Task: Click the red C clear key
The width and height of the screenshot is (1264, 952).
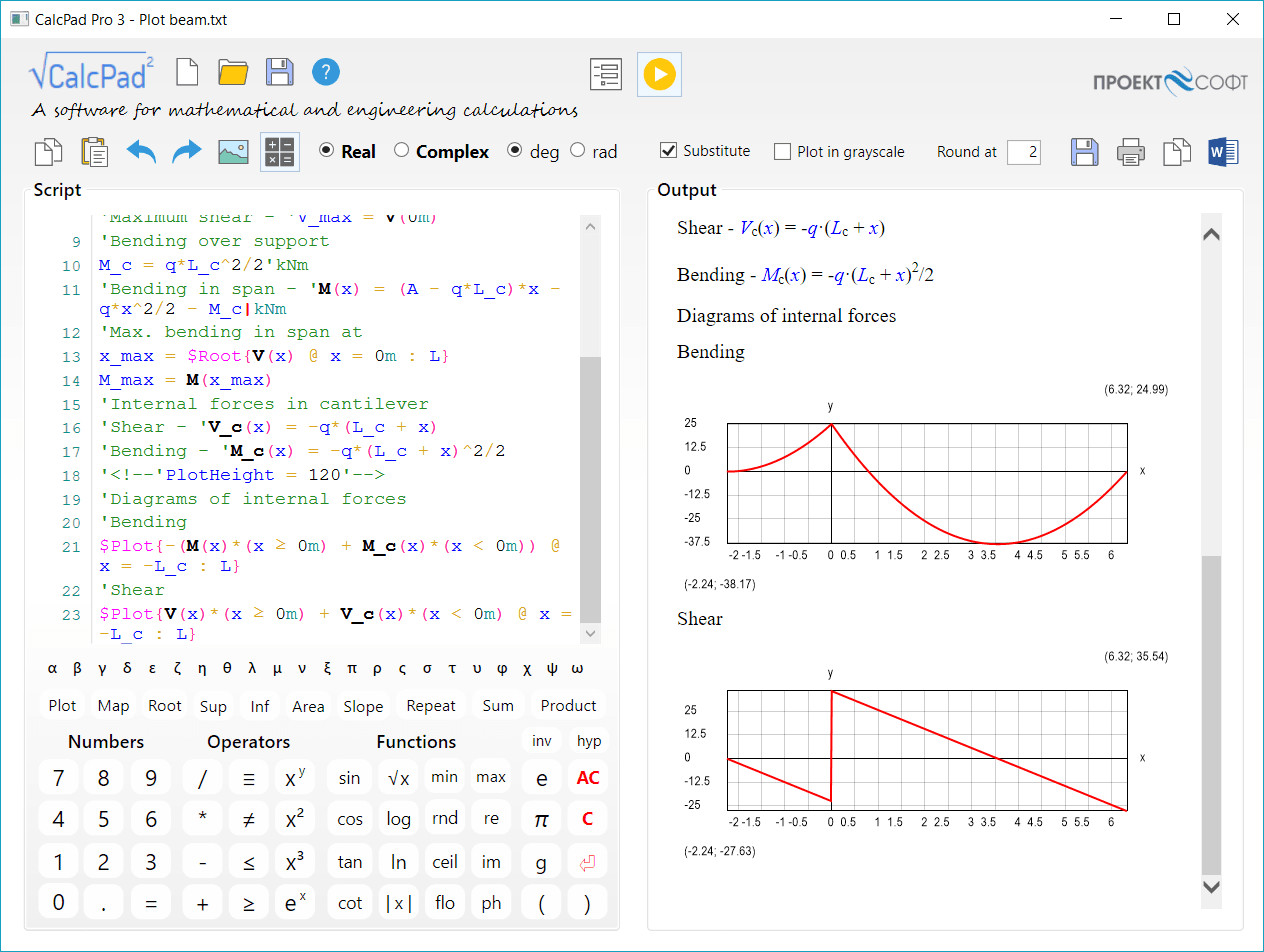Action: coord(587,819)
